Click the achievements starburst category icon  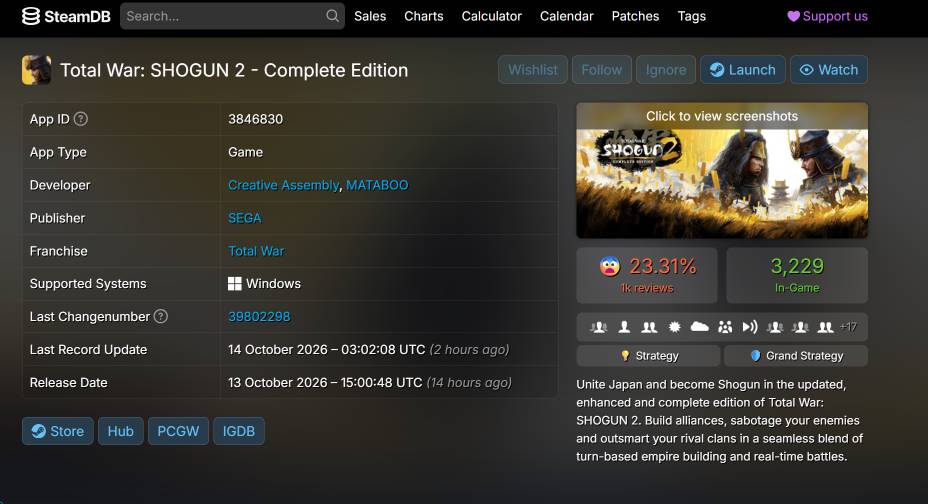pyautogui.click(x=674, y=327)
